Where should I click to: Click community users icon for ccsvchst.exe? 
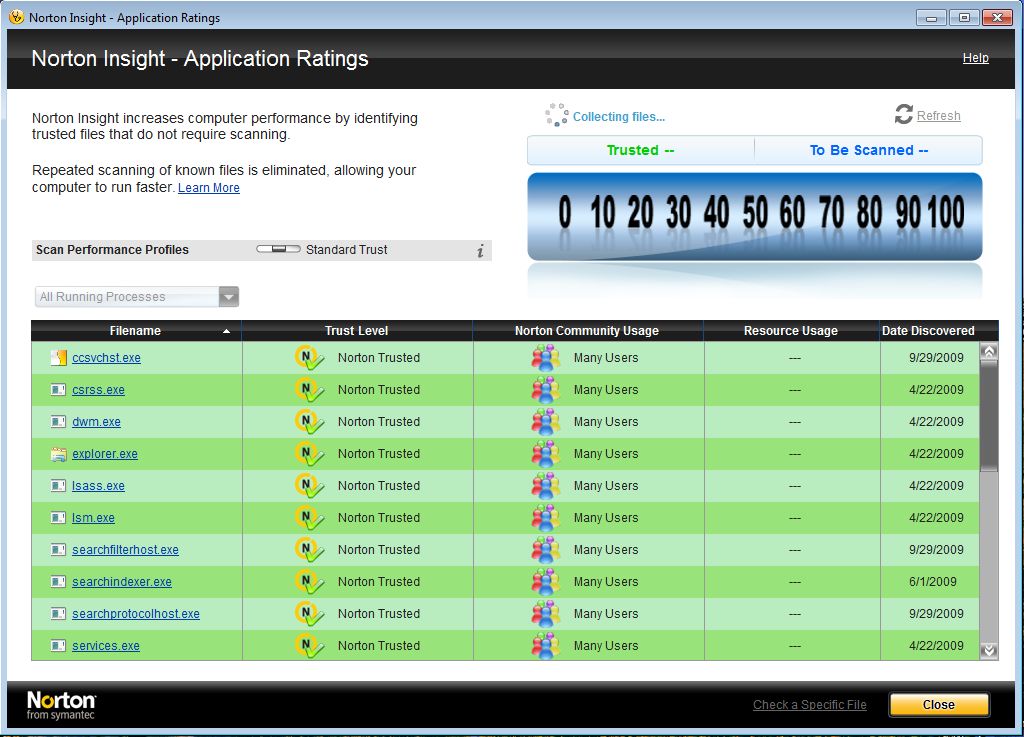tap(545, 358)
